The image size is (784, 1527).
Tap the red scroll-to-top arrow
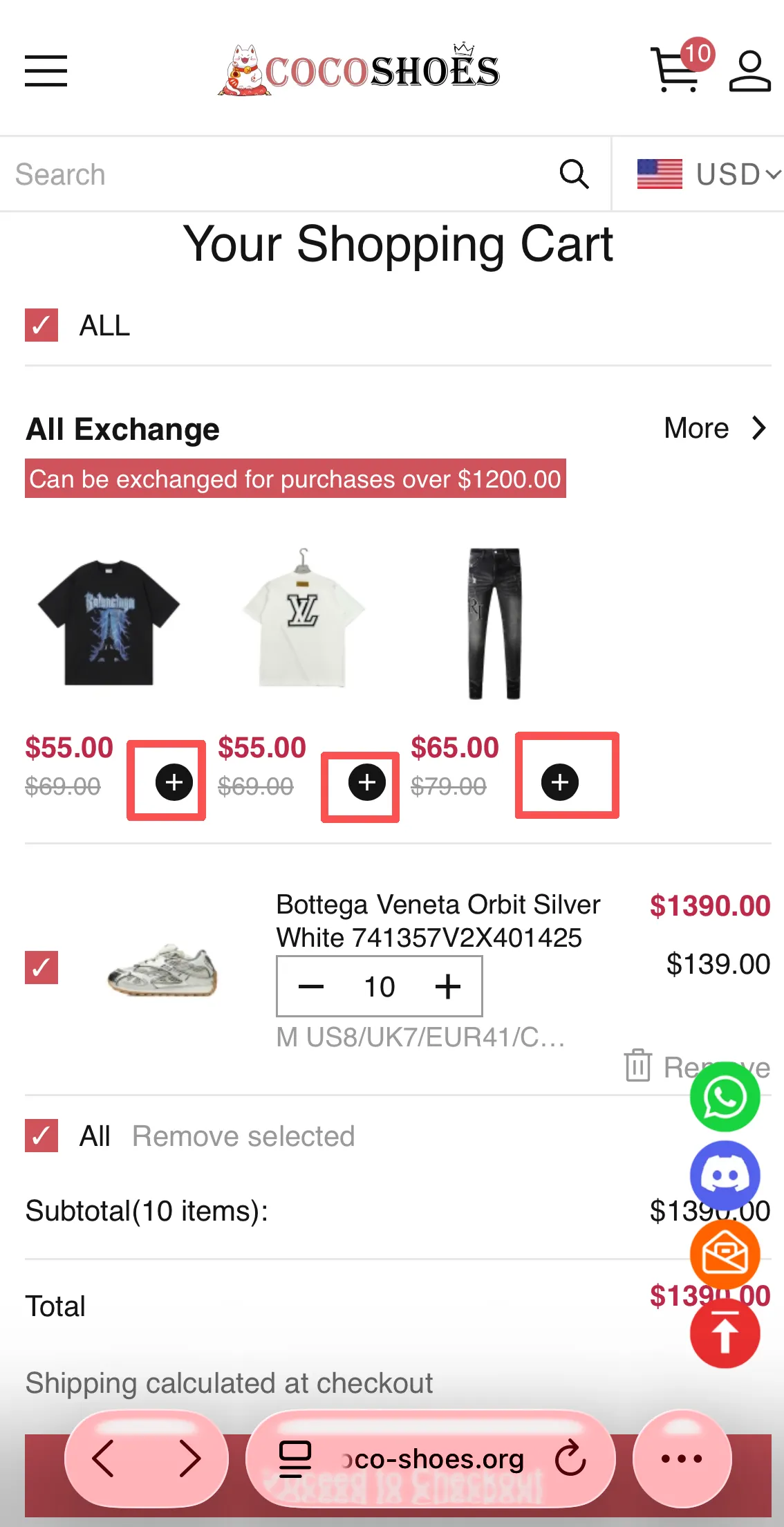pos(725,1333)
